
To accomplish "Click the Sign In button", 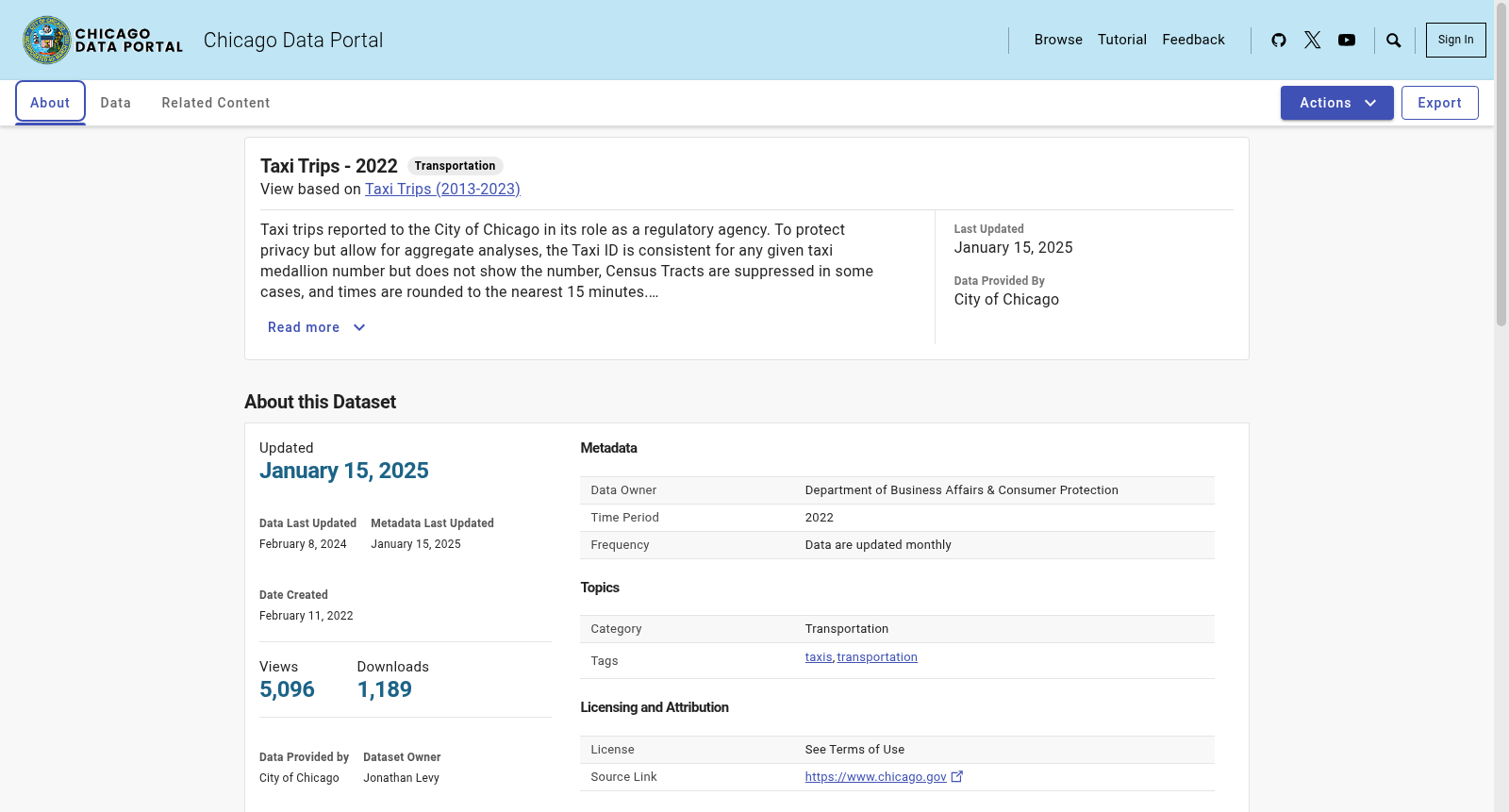I will 1456,40.
